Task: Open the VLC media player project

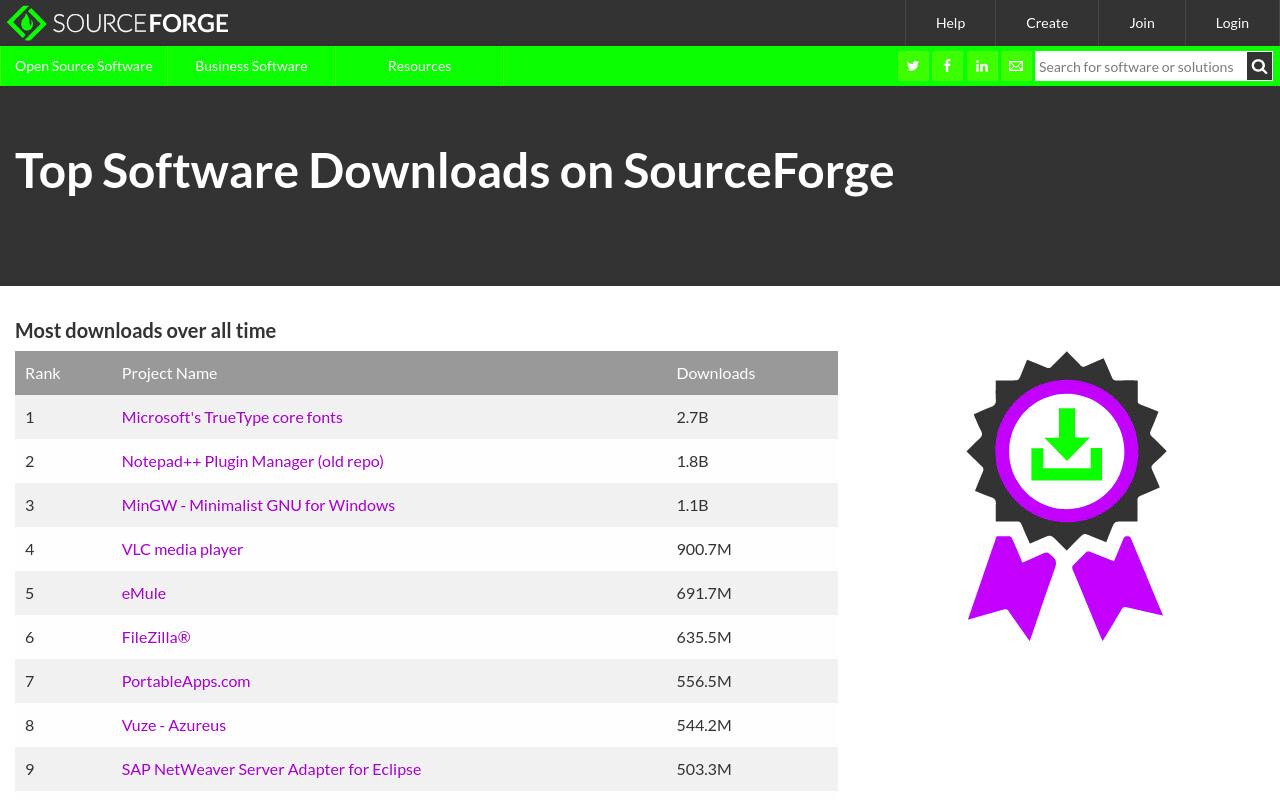Action: 182,549
